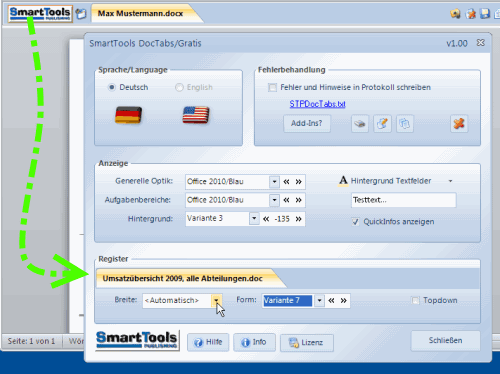Screen dimensions: 500x374
Task: Click the printer icon in Fehlerbehandlung
Action: point(360,124)
